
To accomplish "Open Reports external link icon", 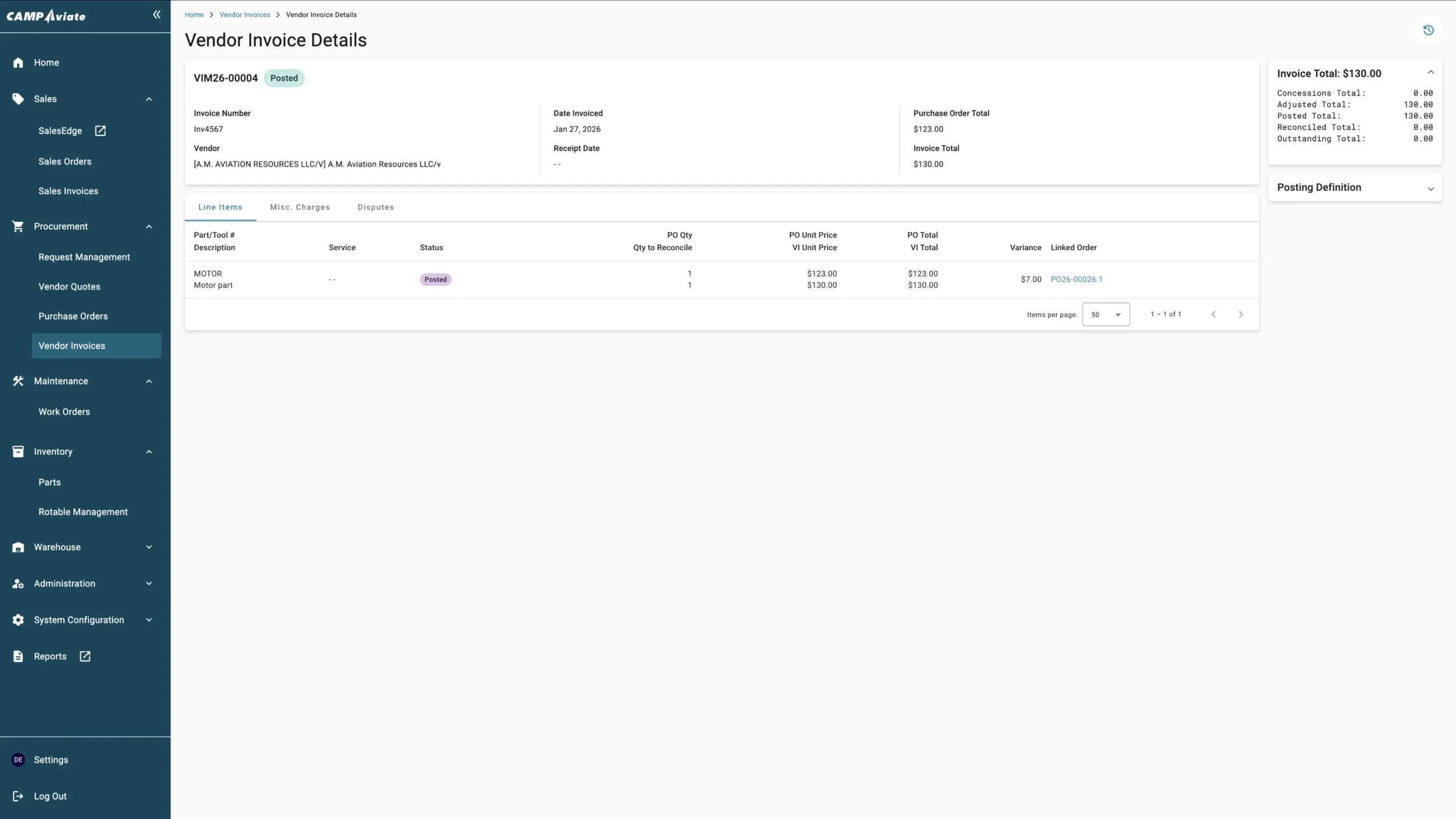I will coord(85,656).
